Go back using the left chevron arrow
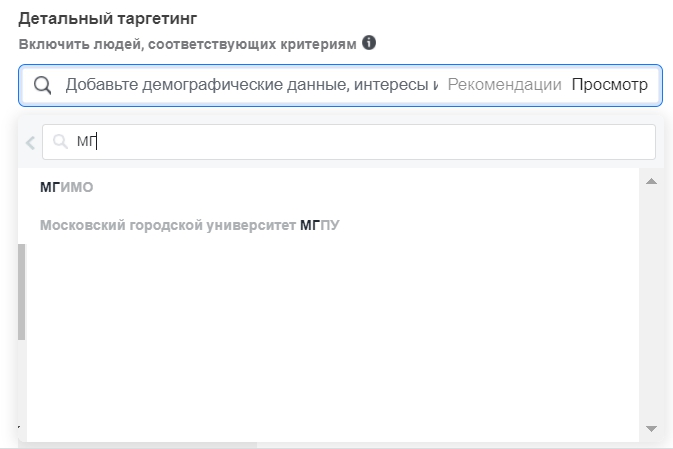 (x=30, y=143)
